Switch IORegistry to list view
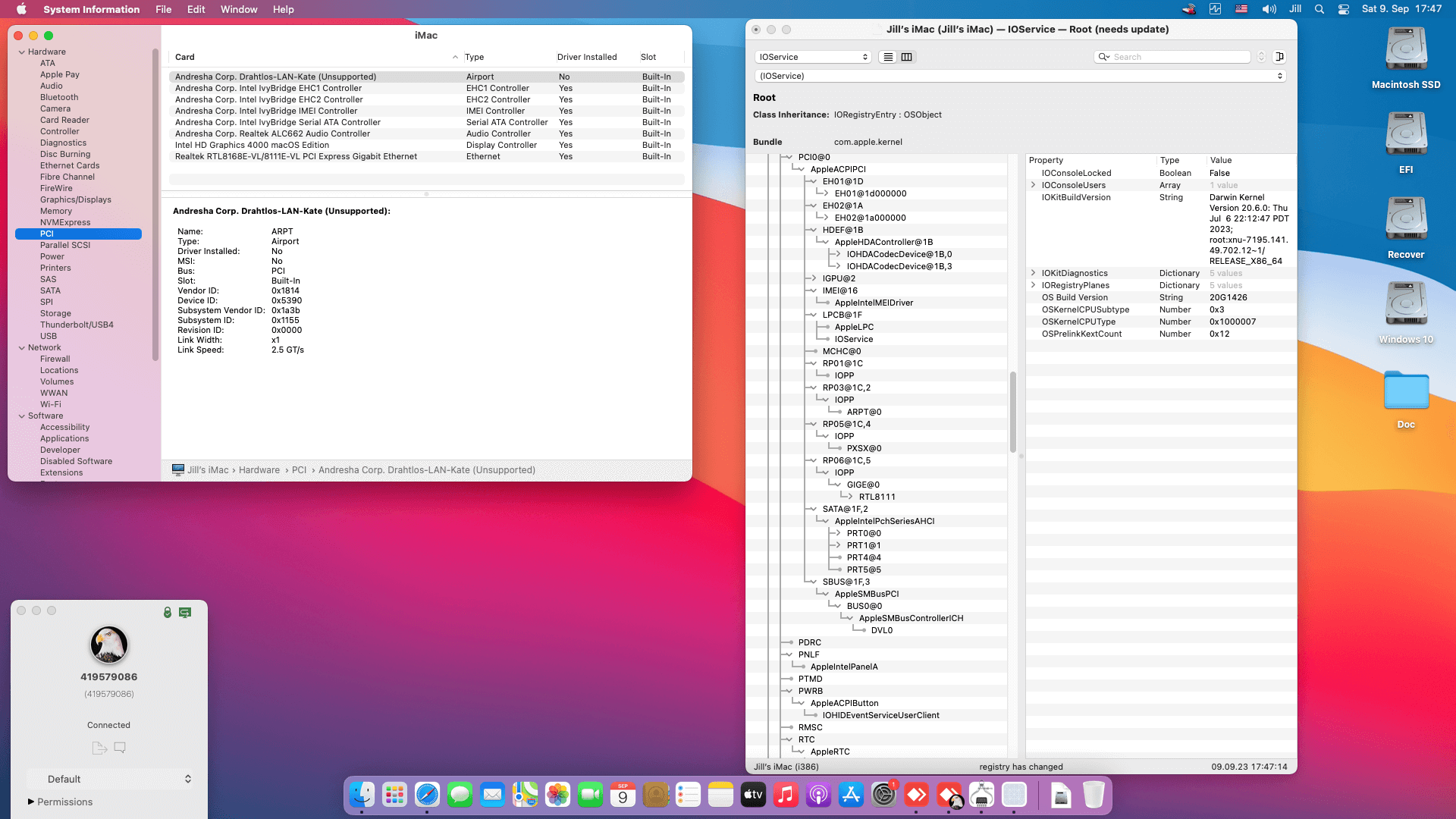Image resolution: width=1456 pixels, height=819 pixels. click(888, 57)
